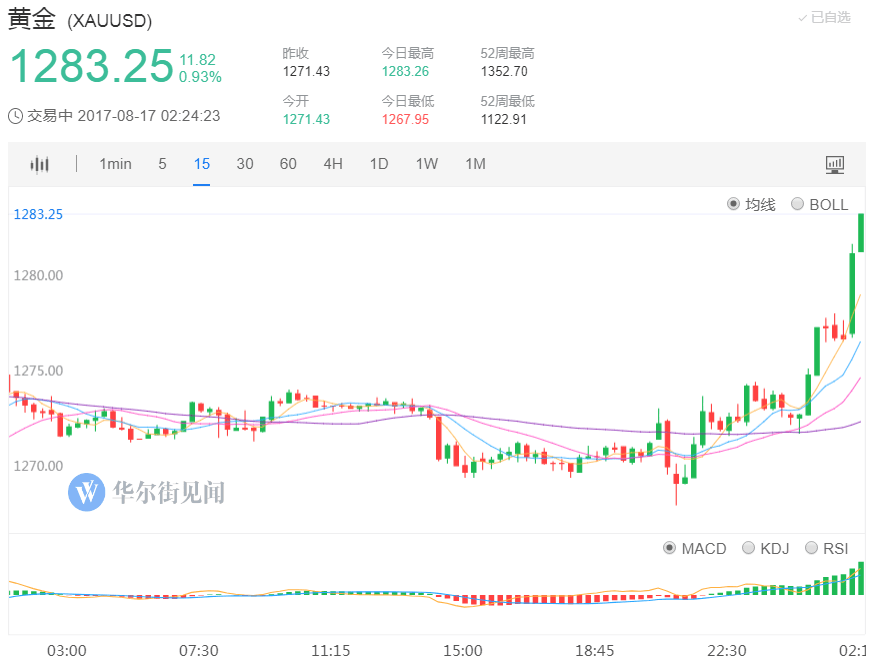Switch to the 1D timeframe
The height and width of the screenshot is (662, 872).
coord(379,164)
